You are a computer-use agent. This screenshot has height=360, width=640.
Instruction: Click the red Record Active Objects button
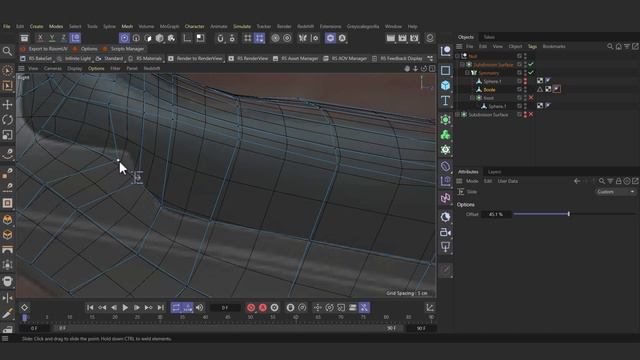[251, 307]
